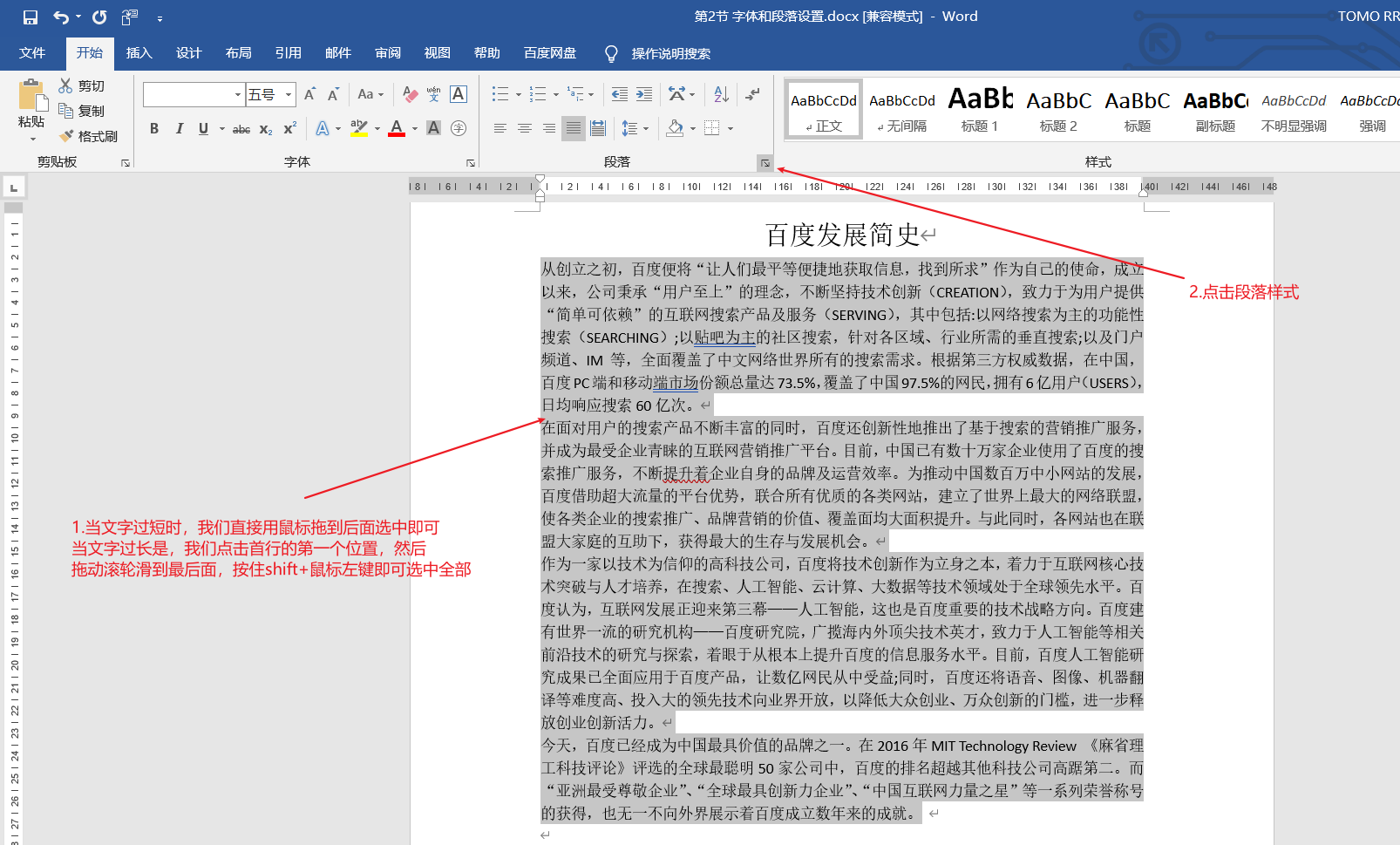Image resolution: width=1400 pixels, height=845 pixels.
Task: Click Cut (剪切) scissors icon
Action: [66, 85]
